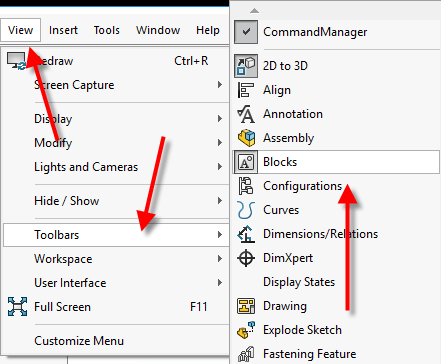The width and height of the screenshot is (441, 364).
Task: Click the Configurations toolbar label
Action: pyautogui.click(x=303, y=186)
